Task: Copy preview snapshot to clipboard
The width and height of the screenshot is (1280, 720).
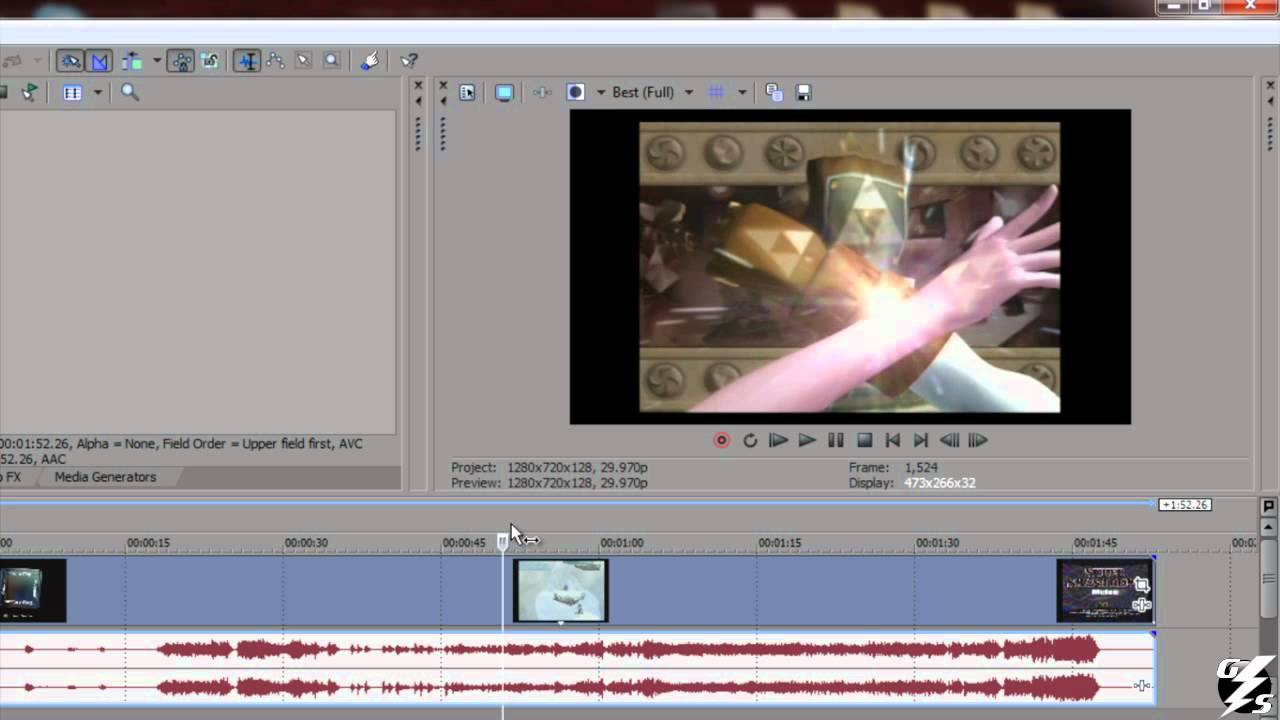Action: (774, 92)
